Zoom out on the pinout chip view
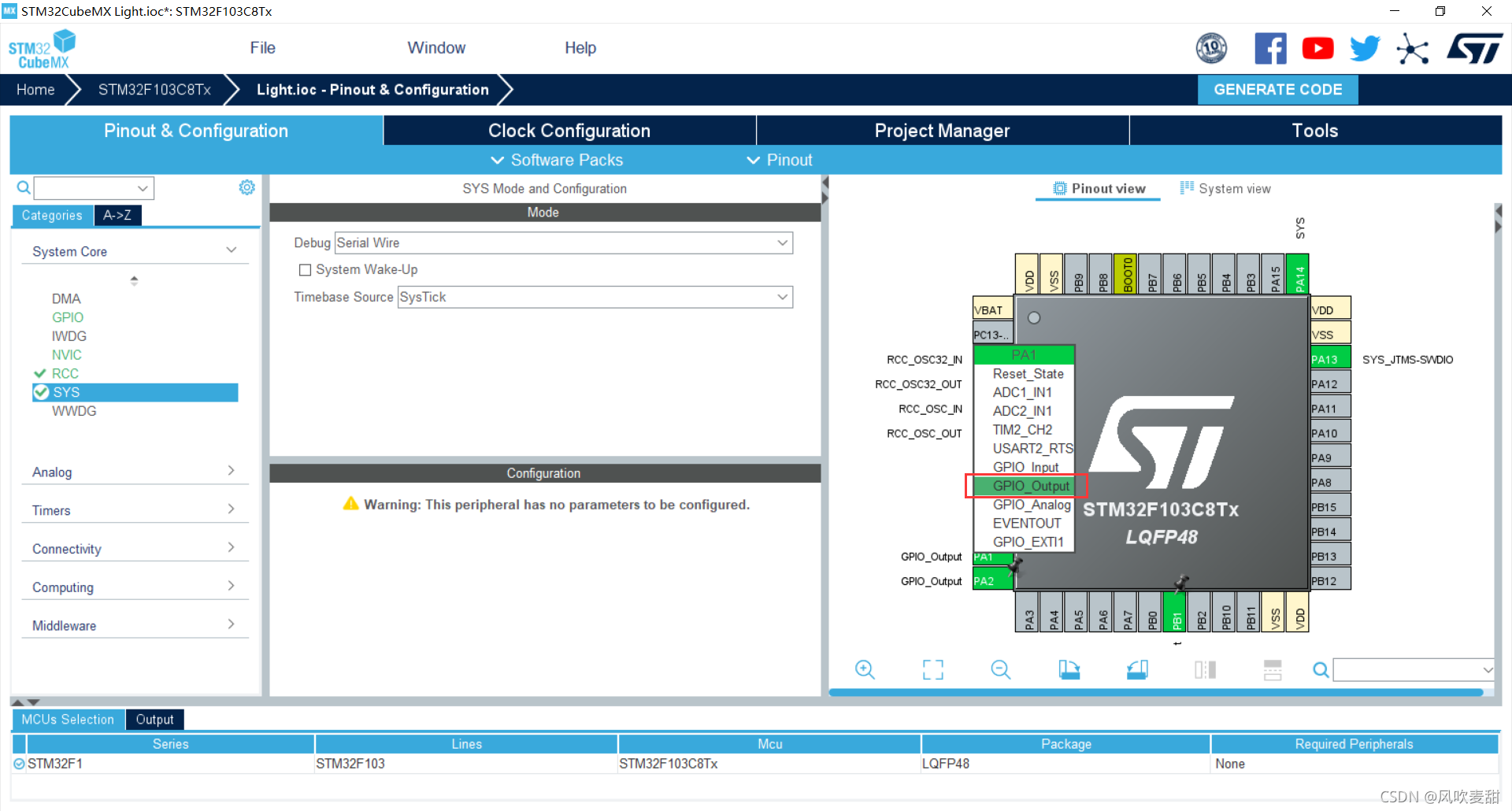Viewport: 1512px width, 811px height. [x=1001, y=669]
